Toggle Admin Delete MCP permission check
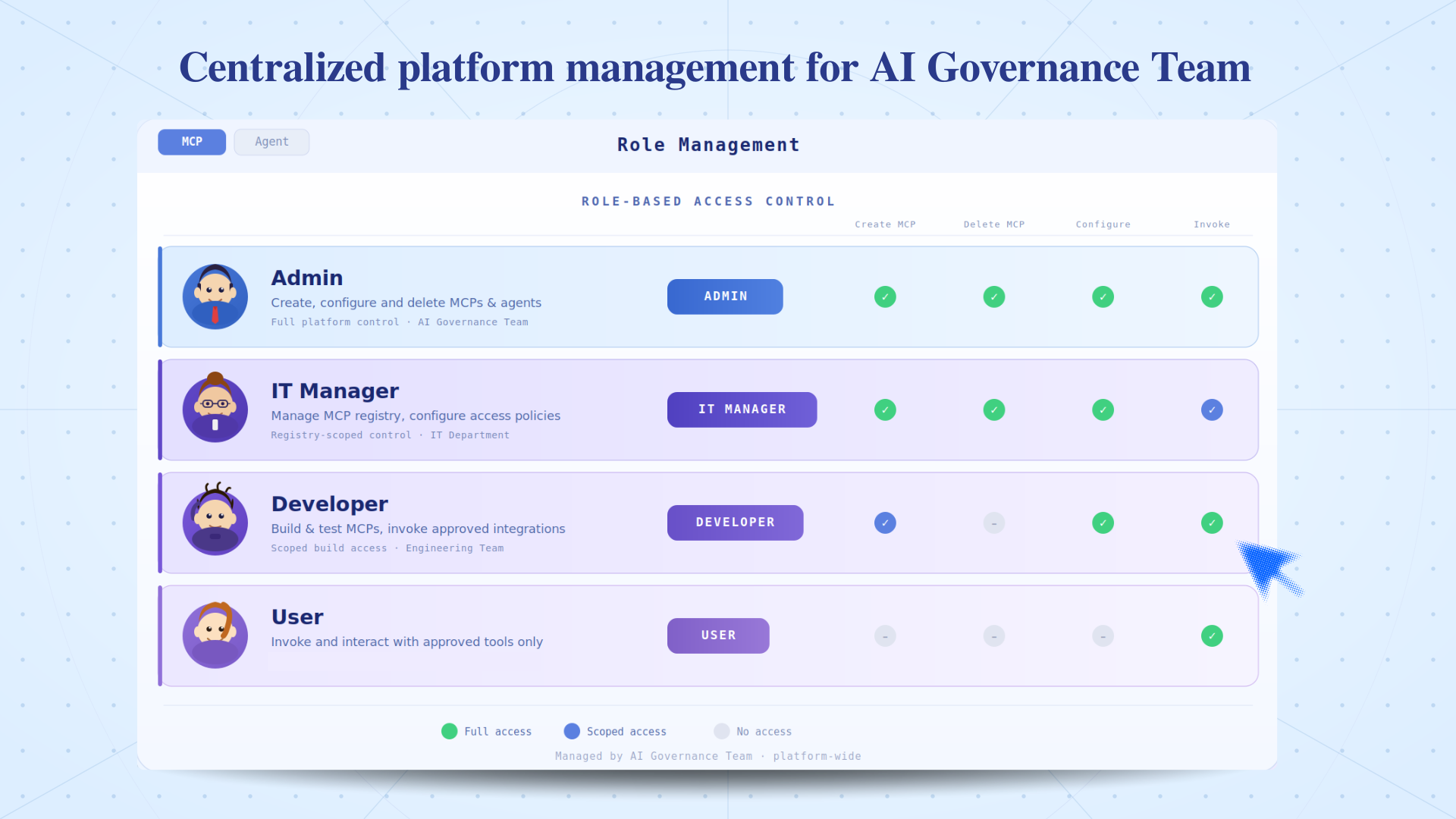Viewport: 1456px width, 819px height. tap(994, 297)
